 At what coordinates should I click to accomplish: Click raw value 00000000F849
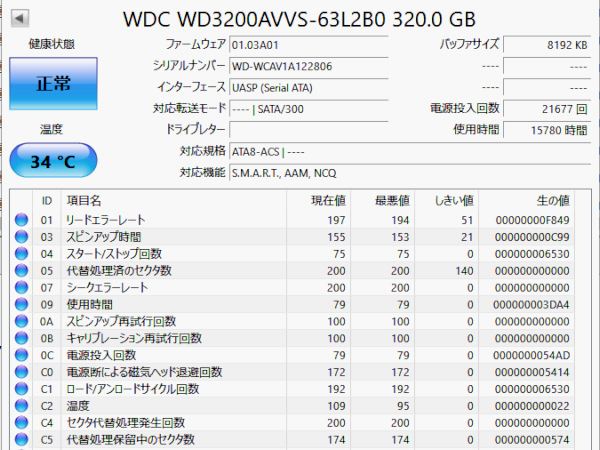[x=532, y=220]
